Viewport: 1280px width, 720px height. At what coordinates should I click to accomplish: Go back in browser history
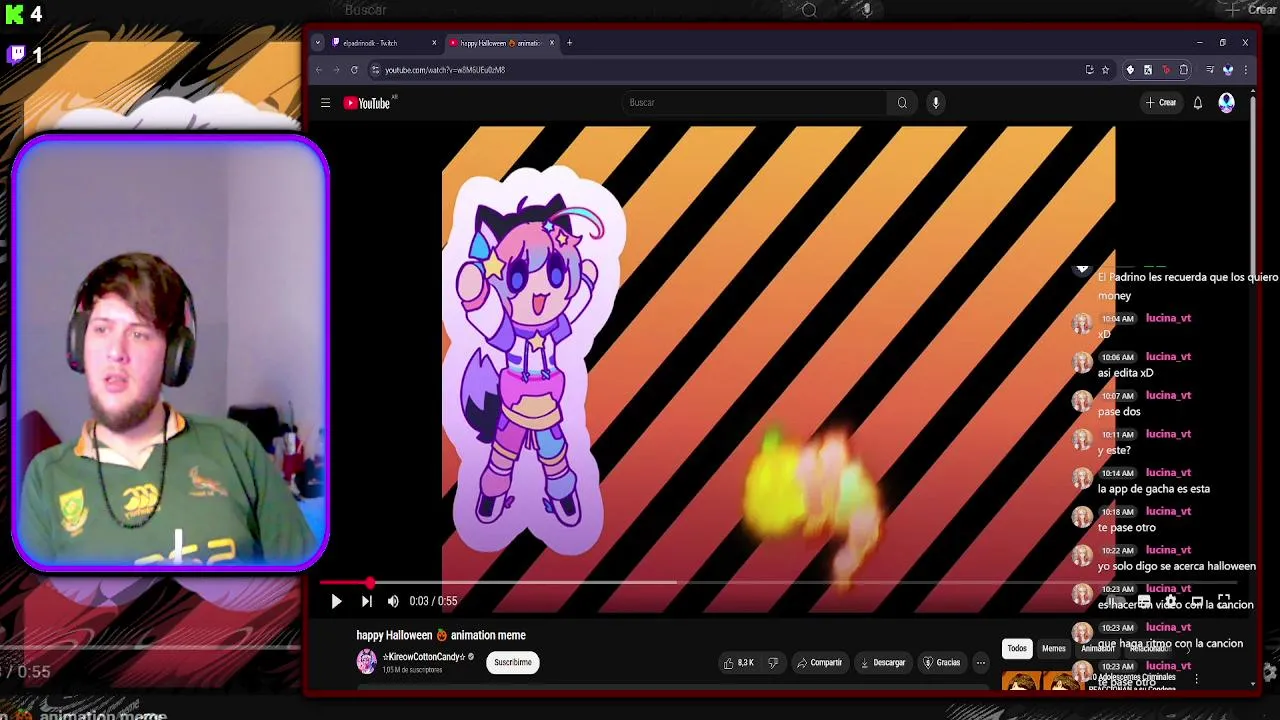click(x=319, y=70)
